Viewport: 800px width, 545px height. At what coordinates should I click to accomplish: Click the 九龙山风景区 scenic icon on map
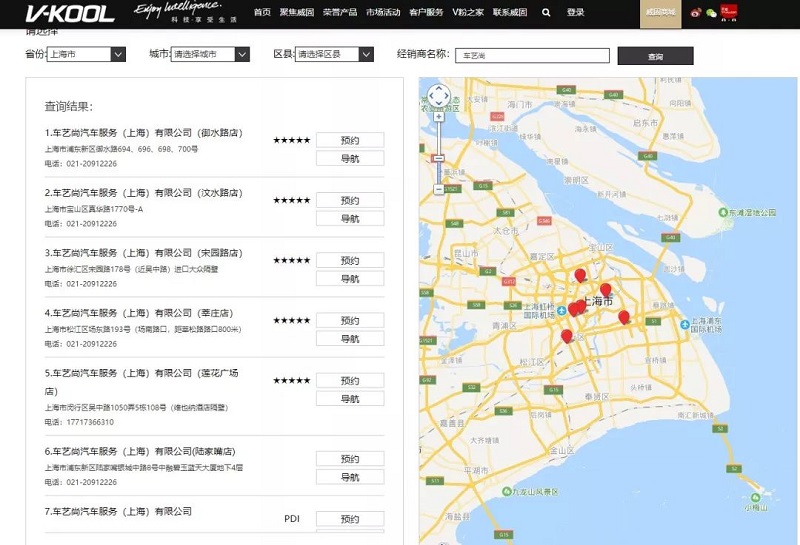pos(507,491)
